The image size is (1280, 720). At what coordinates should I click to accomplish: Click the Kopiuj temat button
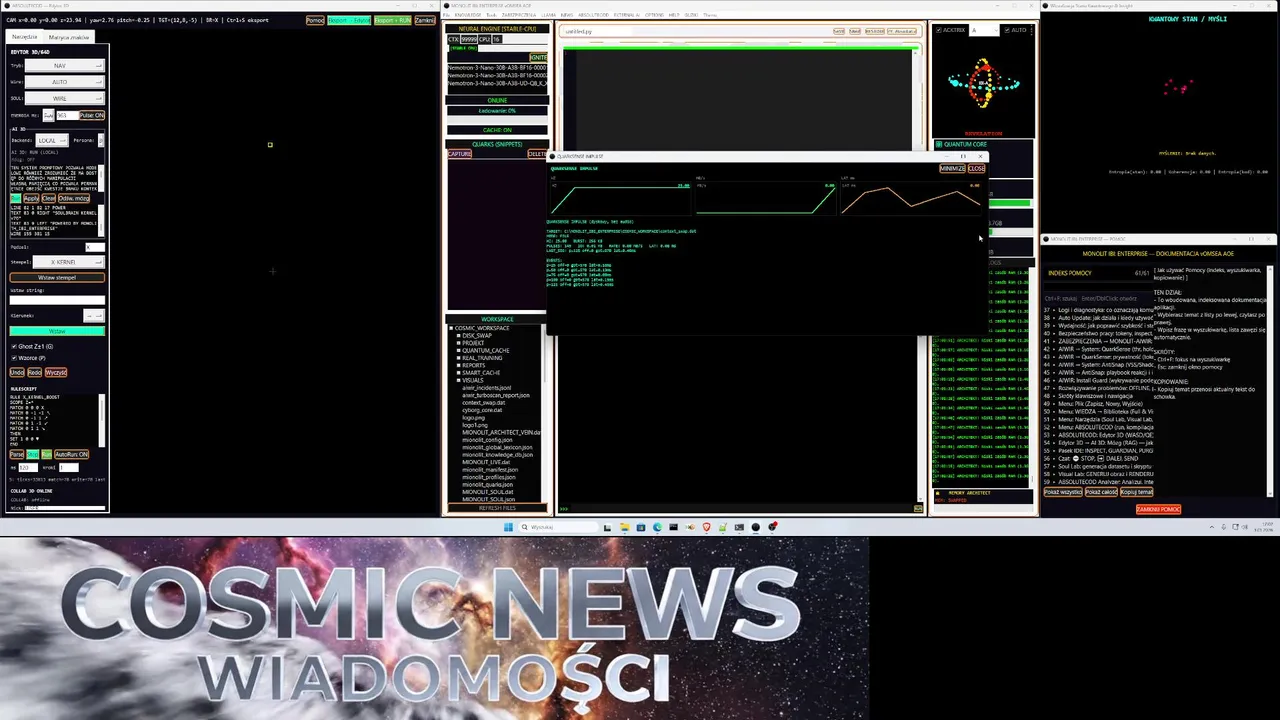pyautogui.click(x=1136, y=492)
